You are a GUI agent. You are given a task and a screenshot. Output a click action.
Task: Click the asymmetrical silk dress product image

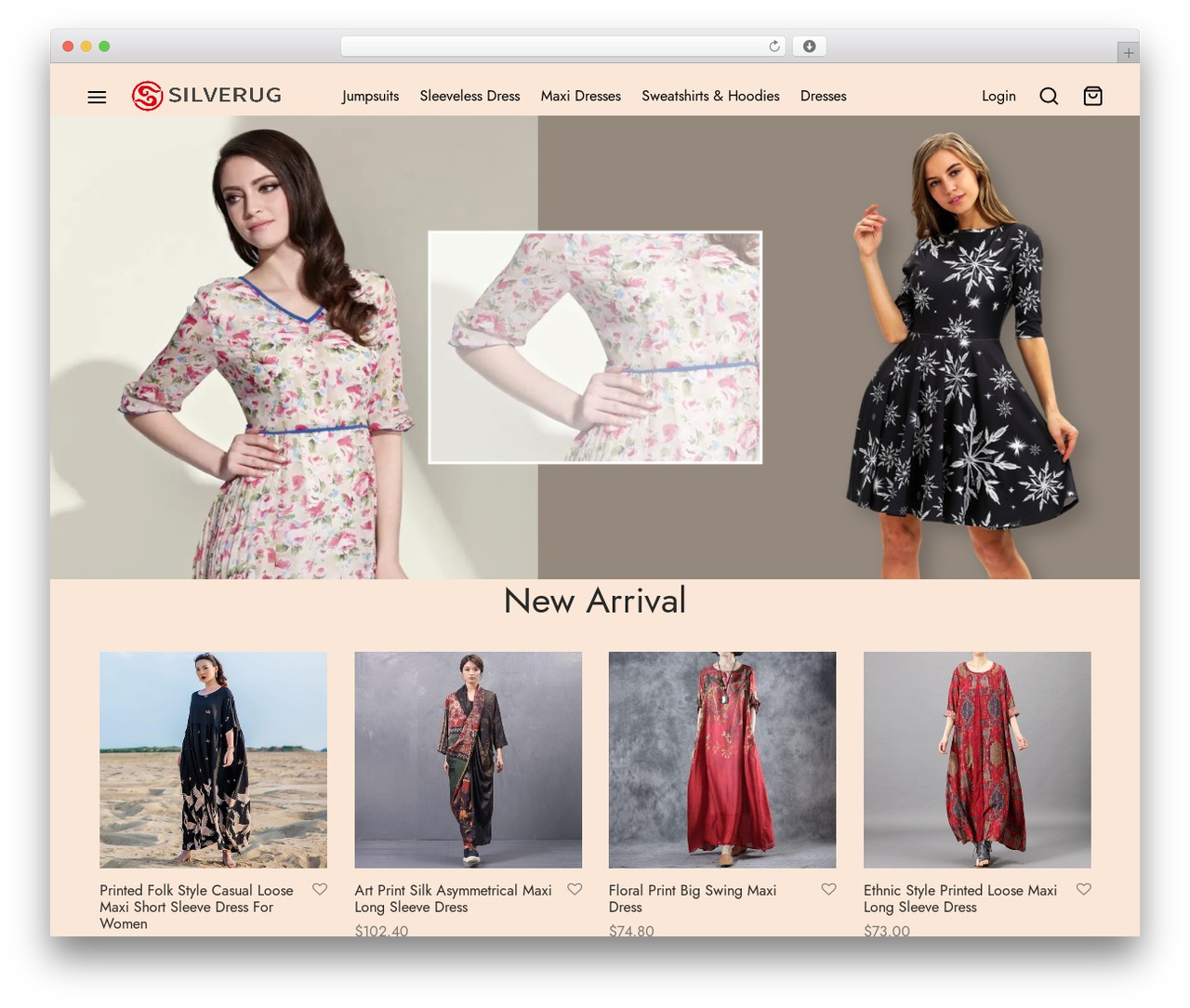(x=469, y=760)
